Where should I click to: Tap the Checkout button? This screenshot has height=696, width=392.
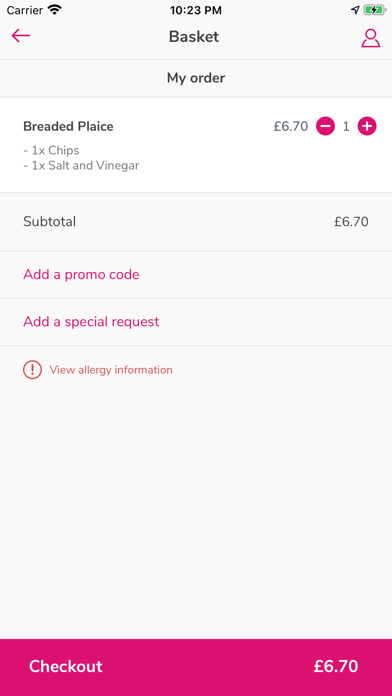[x=196, y=667]
